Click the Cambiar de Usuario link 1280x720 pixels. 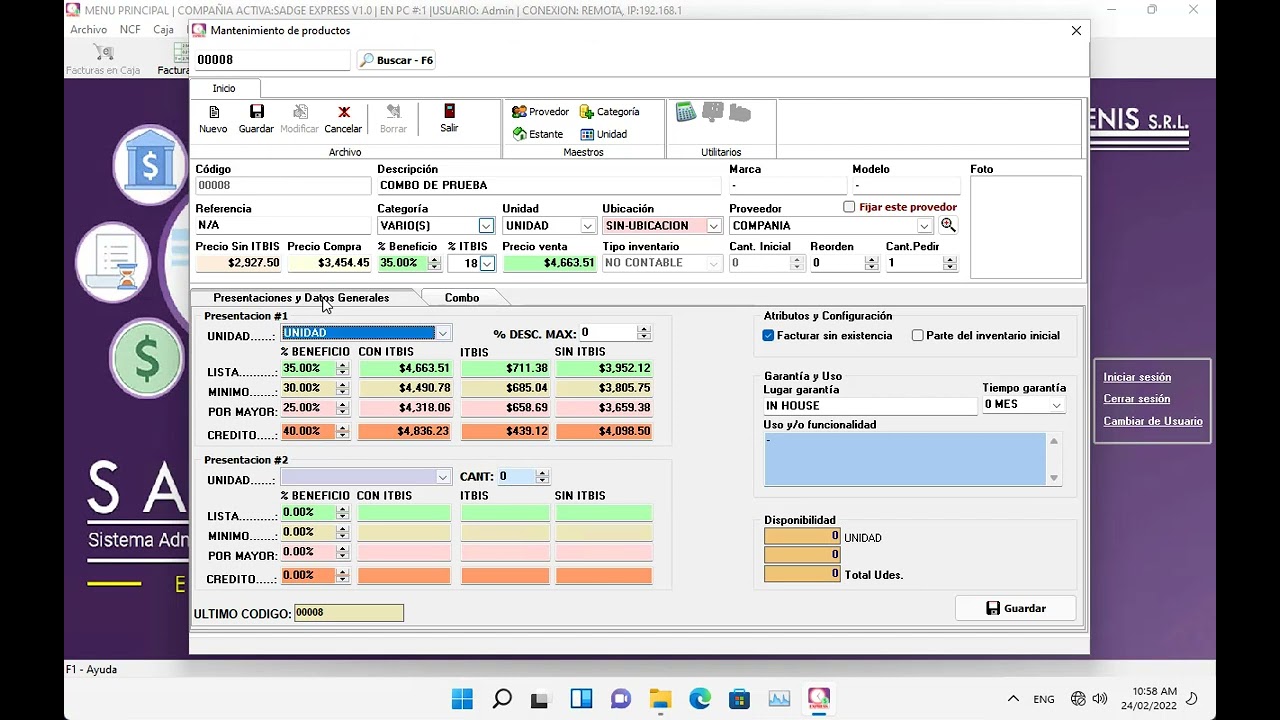tap(1153, 421)
